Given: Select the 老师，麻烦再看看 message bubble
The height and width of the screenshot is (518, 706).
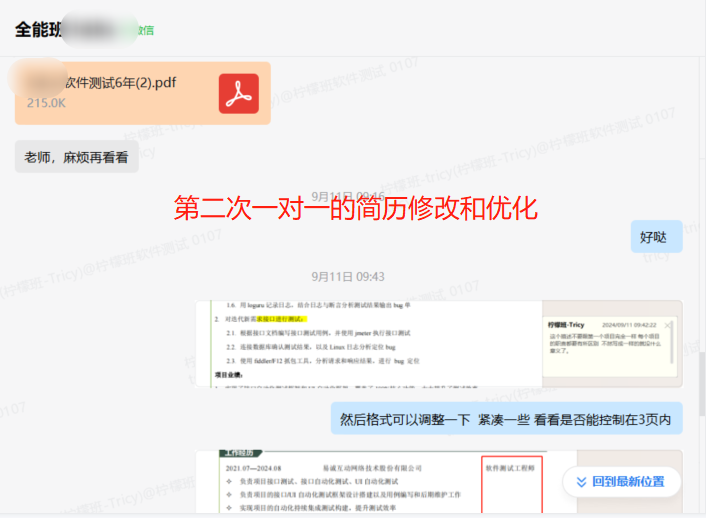Looking at the screenshot, I should pos(76,157).
